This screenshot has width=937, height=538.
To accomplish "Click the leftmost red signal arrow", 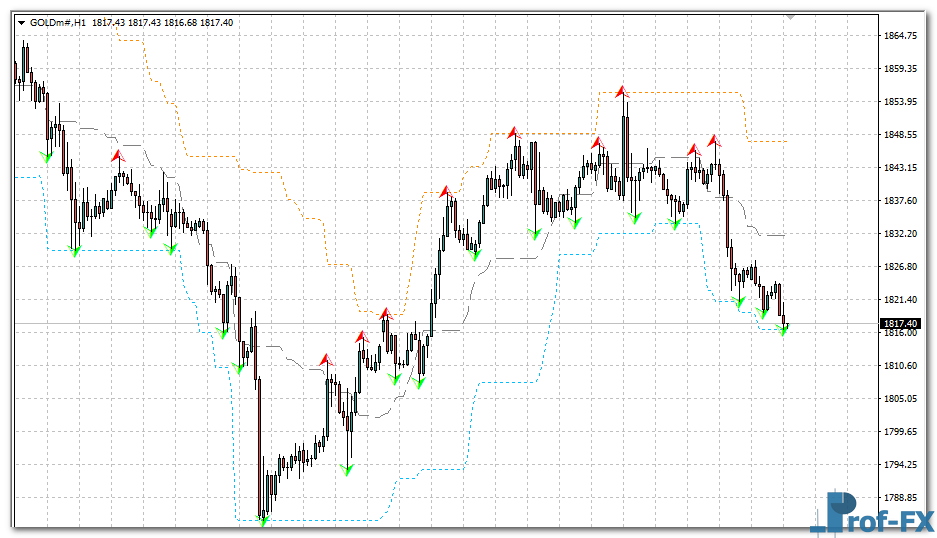I will coord(117,155).
